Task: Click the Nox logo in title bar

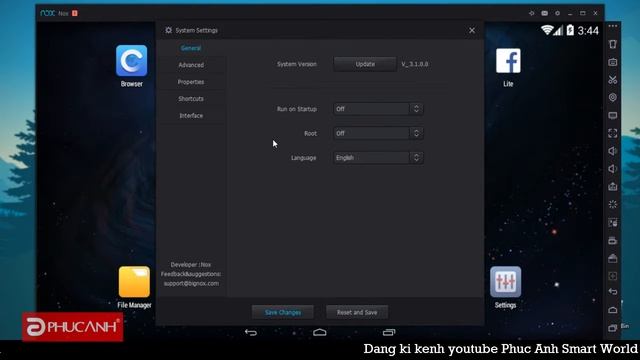Action: click(x=48, y=13)
